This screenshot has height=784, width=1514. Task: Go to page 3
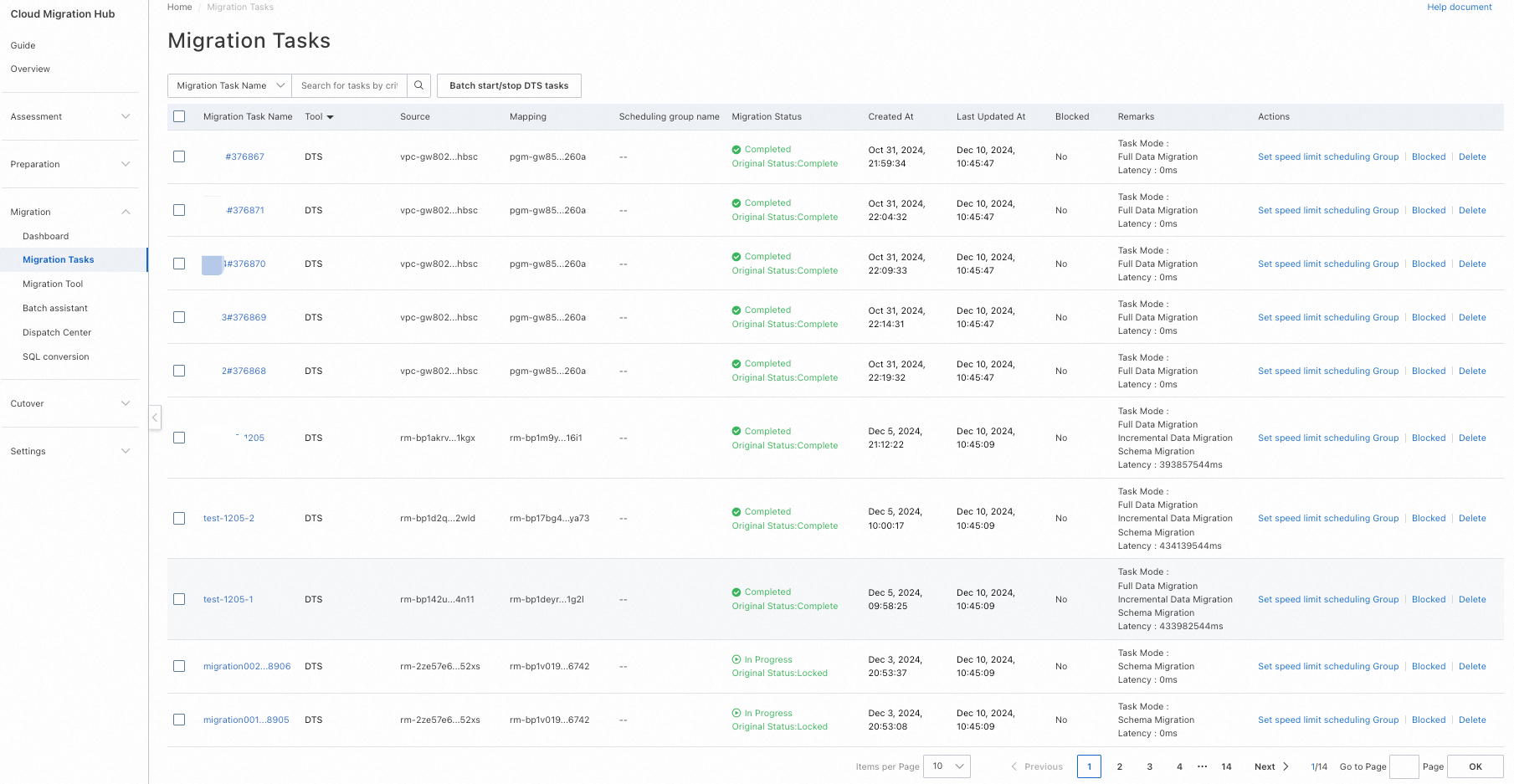(1150, 766)
